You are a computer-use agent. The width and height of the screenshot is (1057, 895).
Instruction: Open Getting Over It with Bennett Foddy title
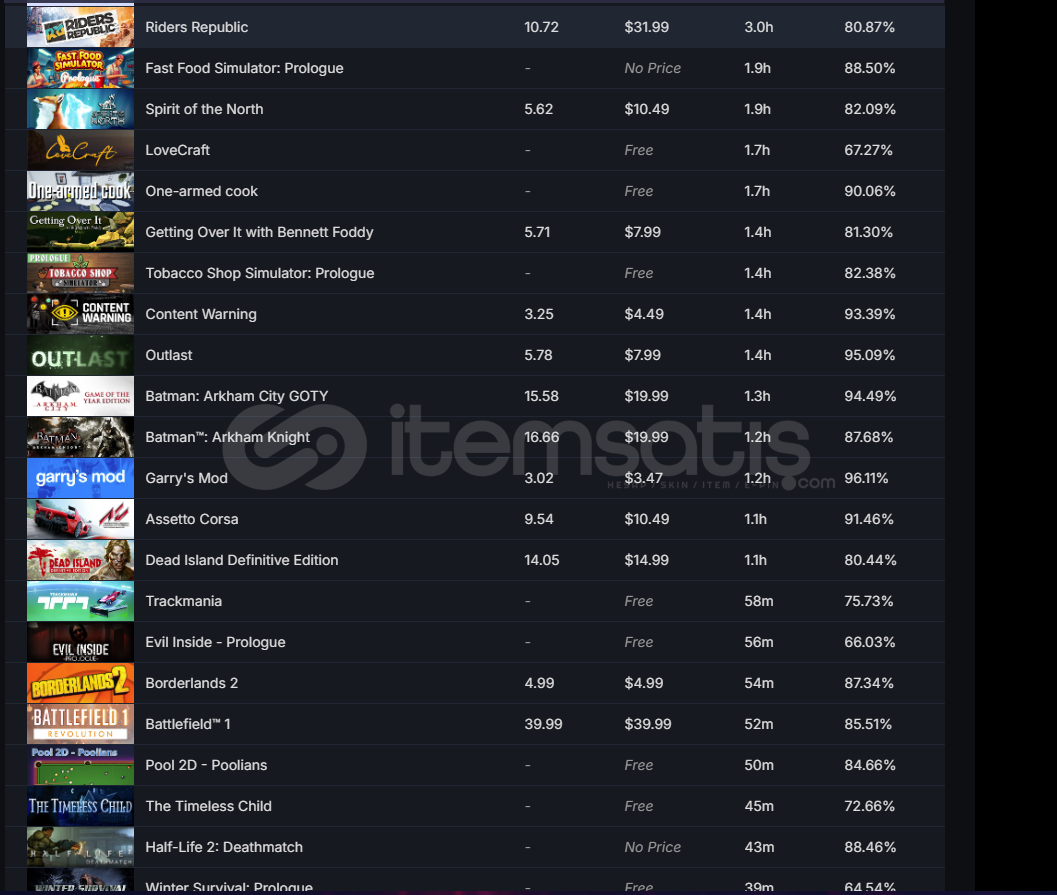(260, 232)
